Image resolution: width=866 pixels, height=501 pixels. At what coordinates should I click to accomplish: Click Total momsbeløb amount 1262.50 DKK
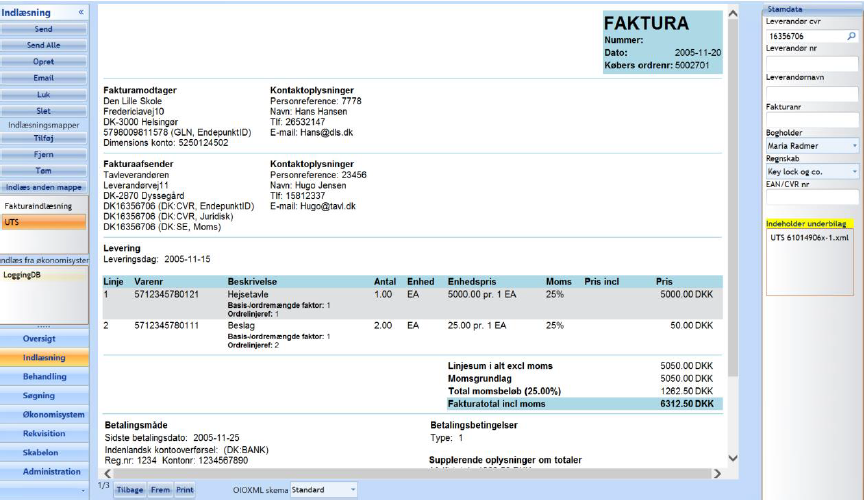[687, 391]
